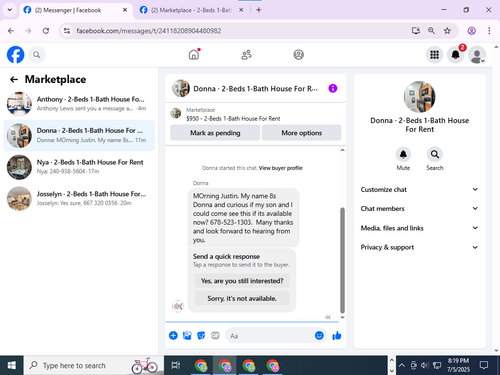Open Task View on the taskbar
Image resolution: width=500 pixels, height=375 pixels.
coord(176,365)
